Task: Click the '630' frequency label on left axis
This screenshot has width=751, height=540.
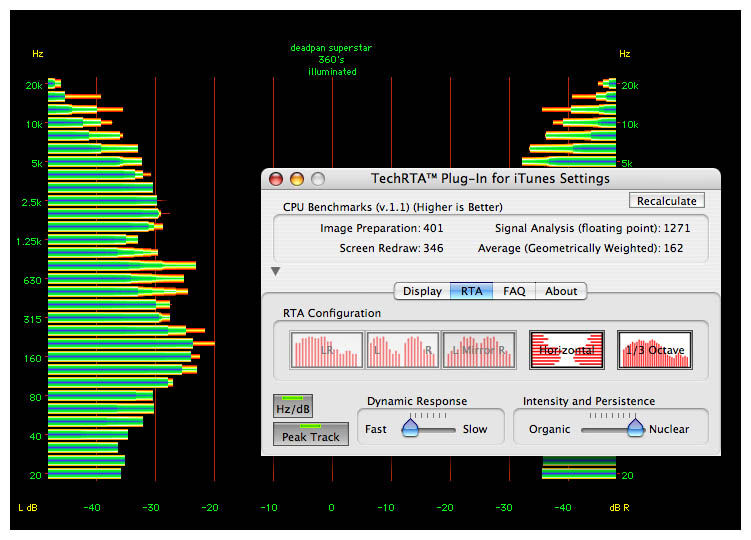Action: [33, 280]
